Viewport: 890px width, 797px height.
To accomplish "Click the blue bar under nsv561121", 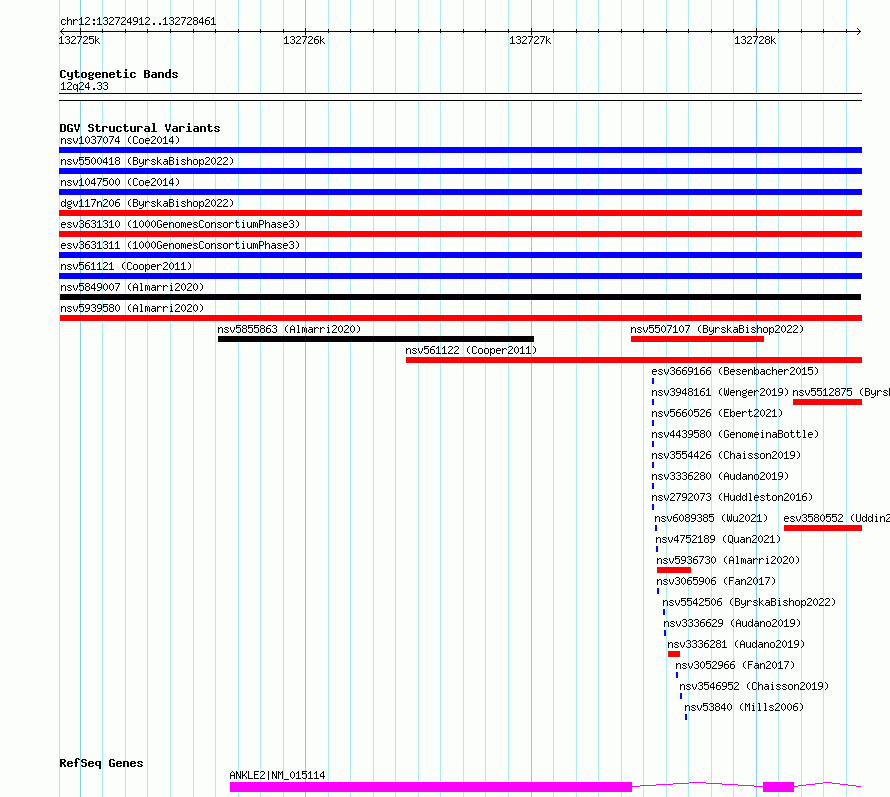I will pos(461,276).
